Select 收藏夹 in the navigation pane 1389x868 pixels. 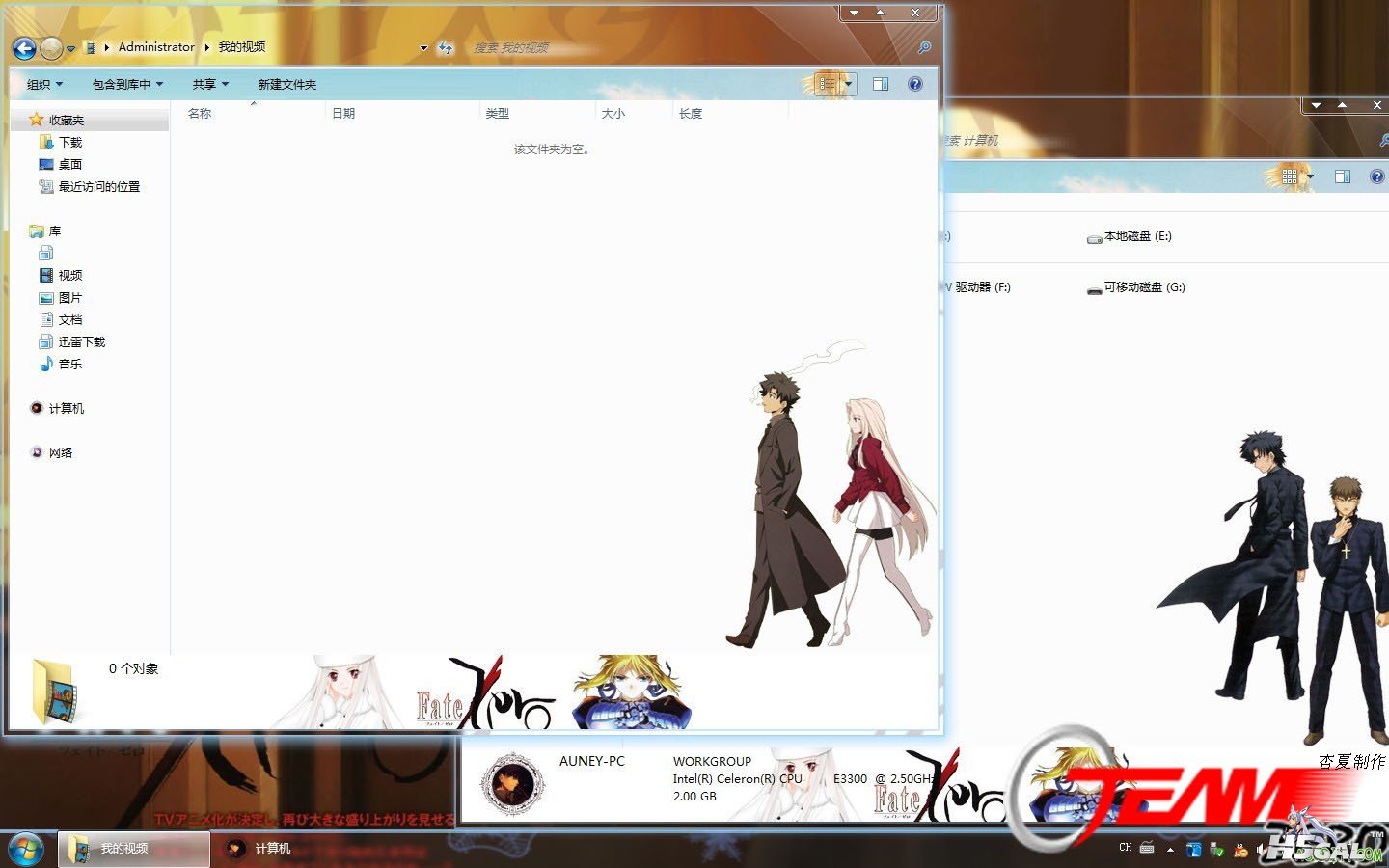[x=66, y=120]
